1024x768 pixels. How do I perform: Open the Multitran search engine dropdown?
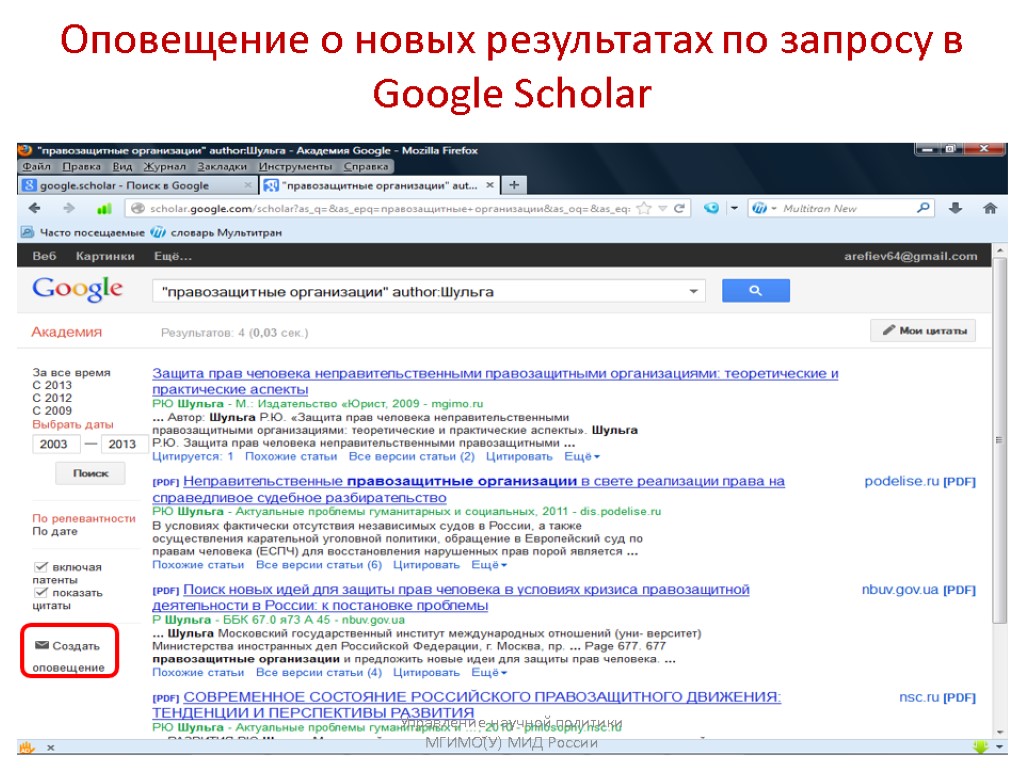point(774,208)
